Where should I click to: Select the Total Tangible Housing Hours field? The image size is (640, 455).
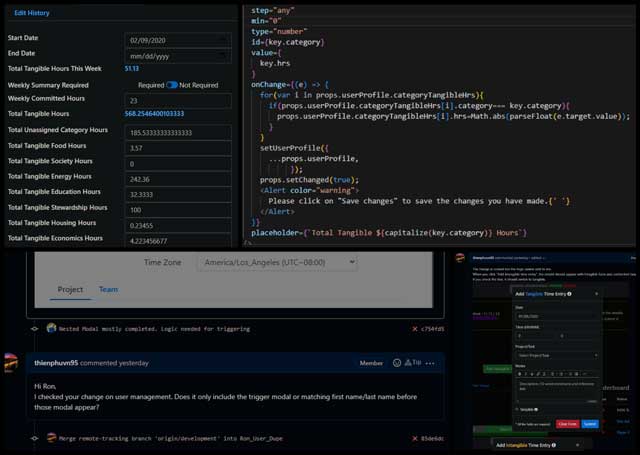178,226
